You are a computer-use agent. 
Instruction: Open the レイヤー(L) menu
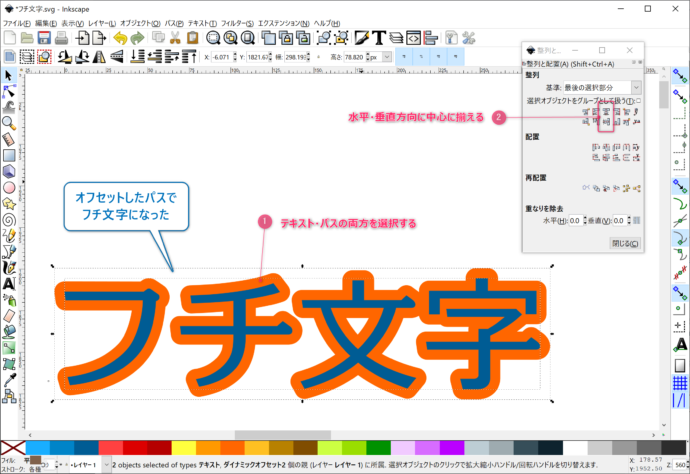click(x=102, y=23)
